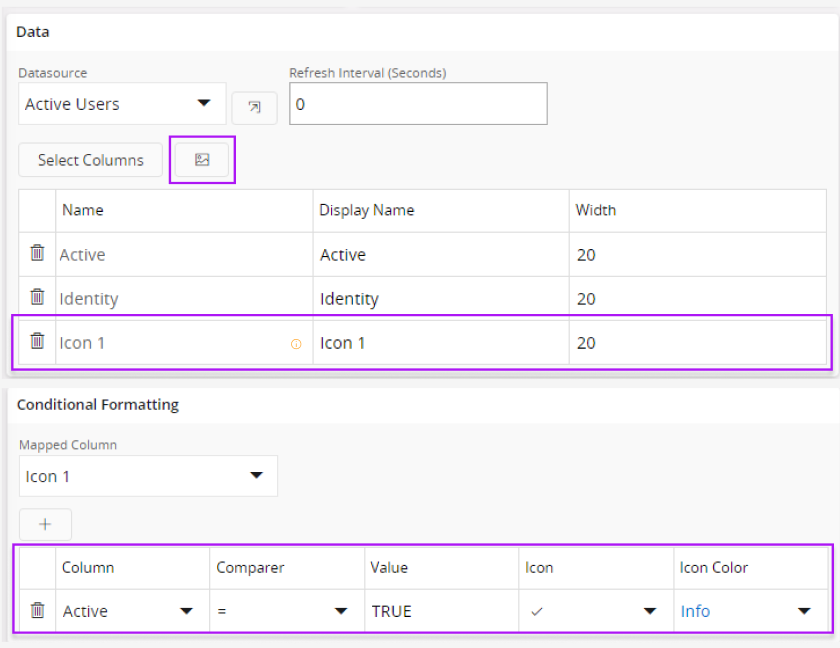Click the Data section header

click(x=32, y=31)
